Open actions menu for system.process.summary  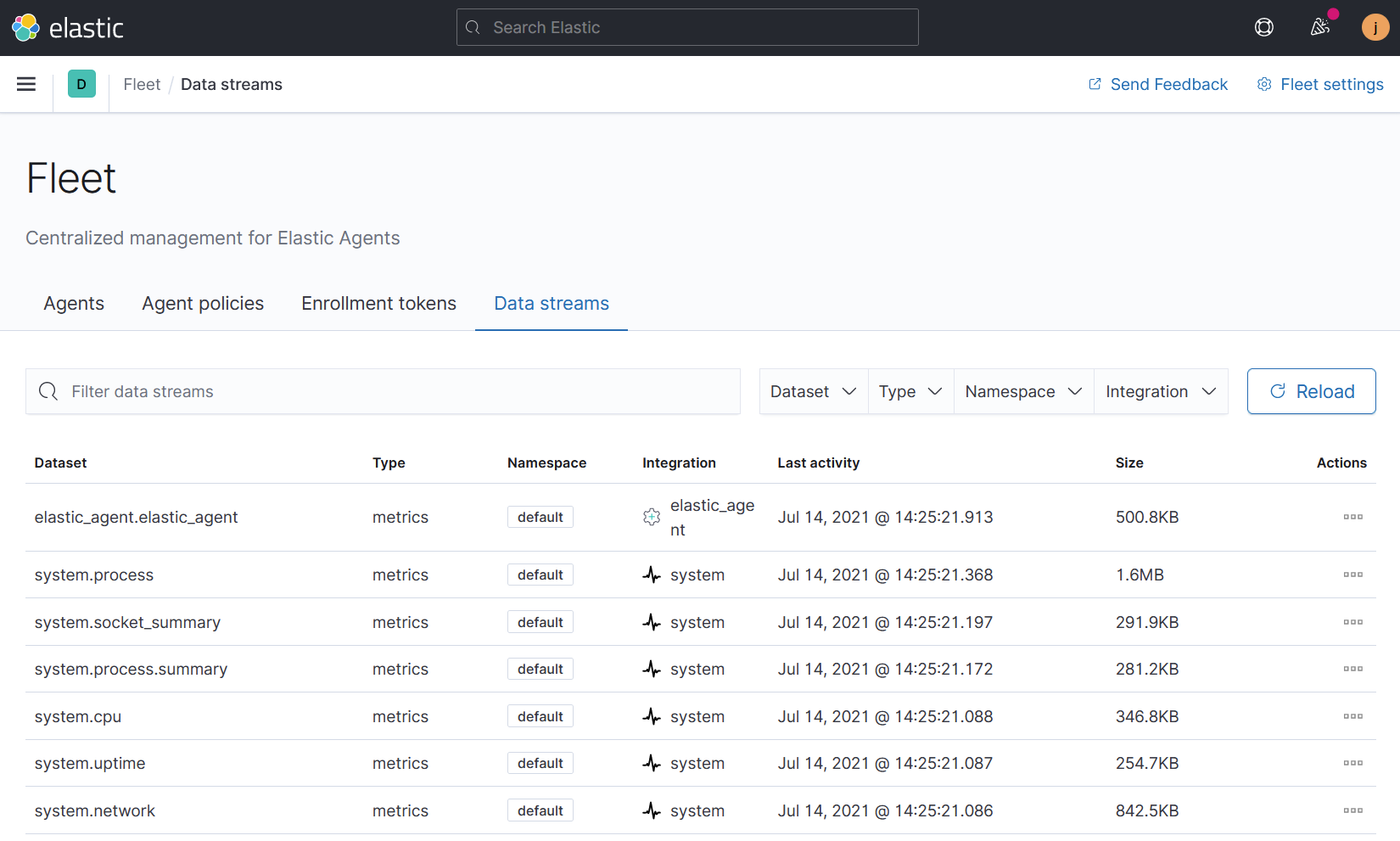point(1353,669)
